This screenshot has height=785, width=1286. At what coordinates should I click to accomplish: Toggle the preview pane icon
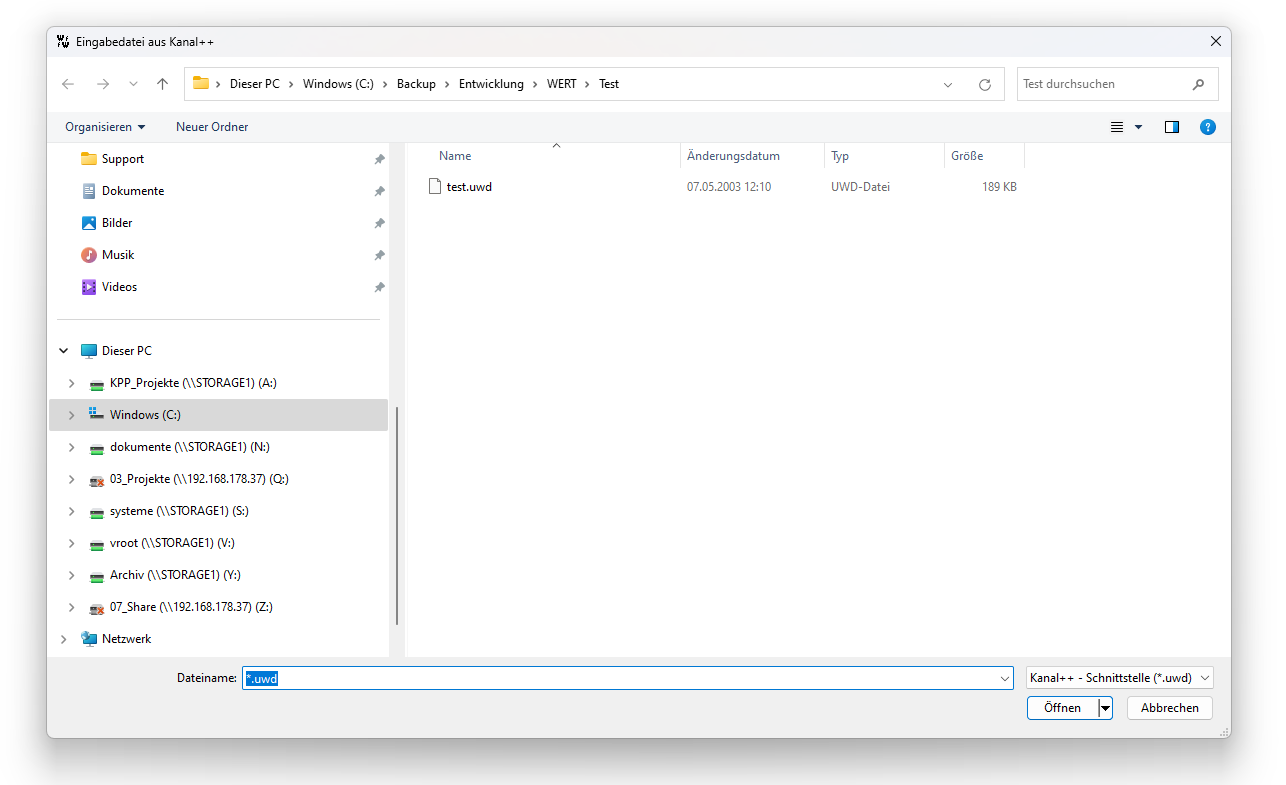coord(1172,127)
